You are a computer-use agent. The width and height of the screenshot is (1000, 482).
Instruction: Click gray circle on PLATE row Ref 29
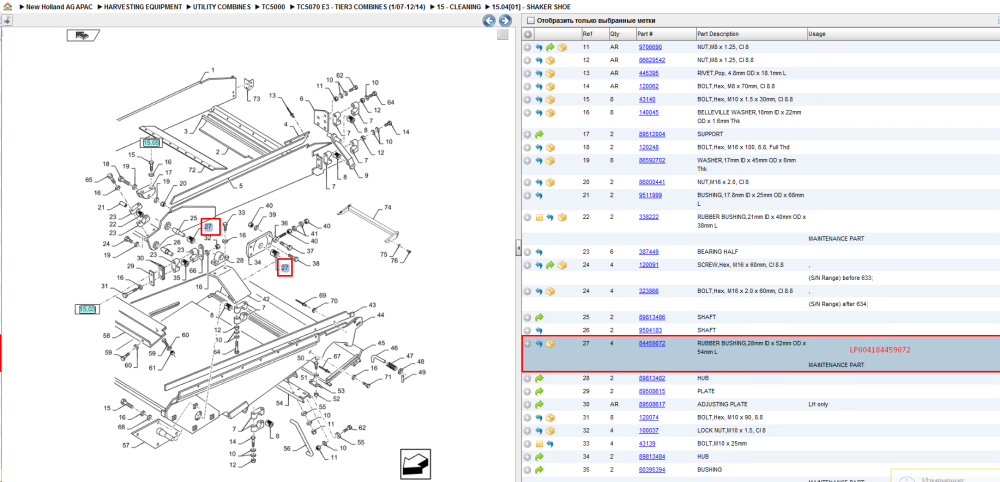tap(527, 391)
